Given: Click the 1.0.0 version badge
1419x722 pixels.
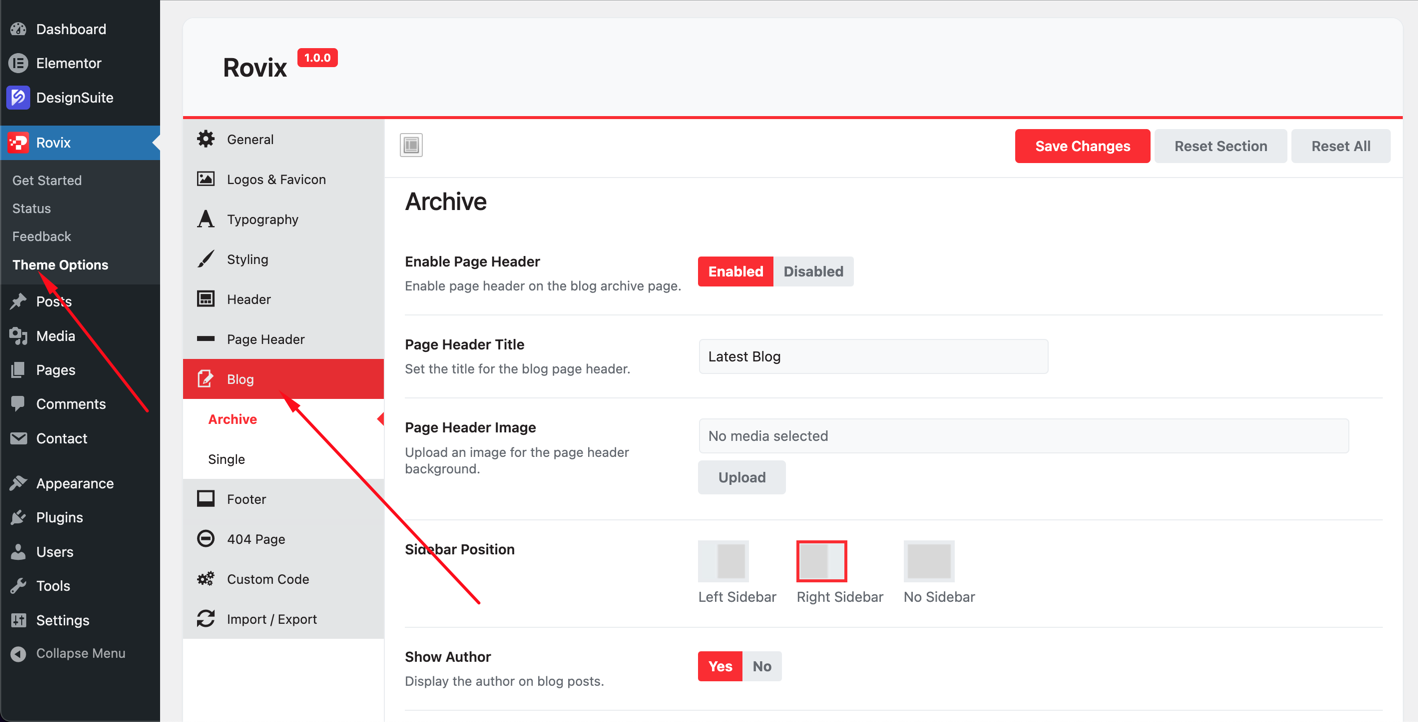Looking at the screenshot, I should tap(317, 58).
